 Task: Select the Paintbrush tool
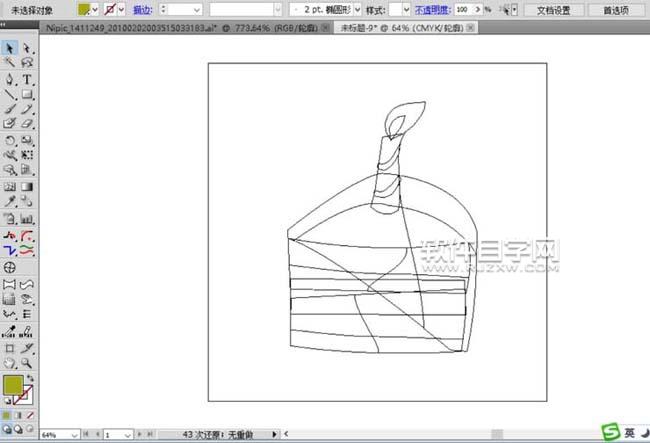[9, 109]
